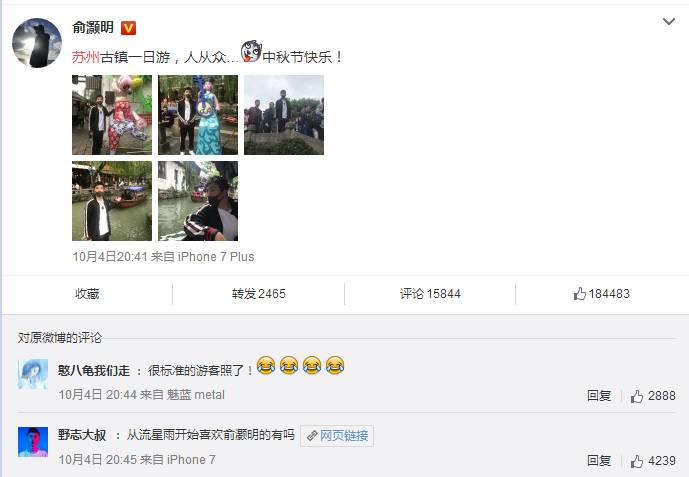This screenshot has width=689, height=477.
Task: Open the 转发 2465 tab
Action: 259,293
